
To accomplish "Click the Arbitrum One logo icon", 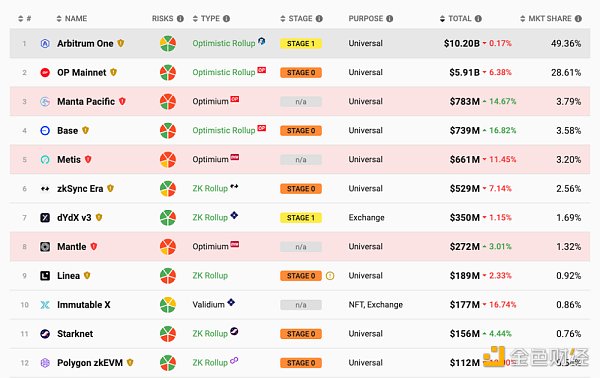I will [x=45, y=44].
